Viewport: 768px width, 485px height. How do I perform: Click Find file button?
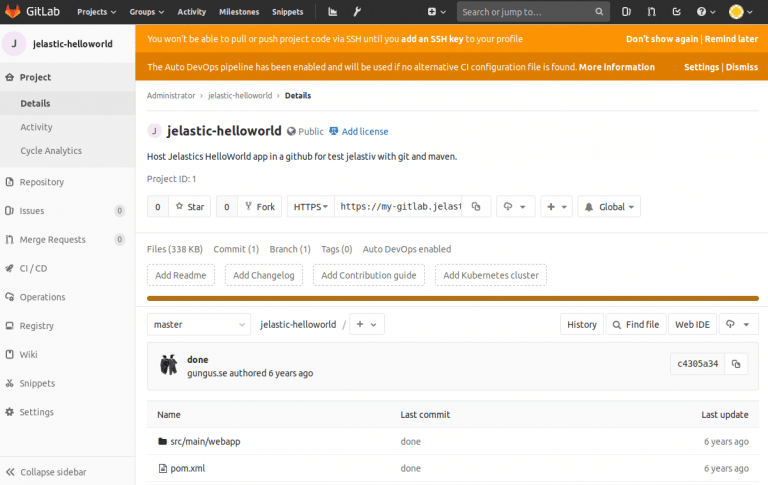636,324
